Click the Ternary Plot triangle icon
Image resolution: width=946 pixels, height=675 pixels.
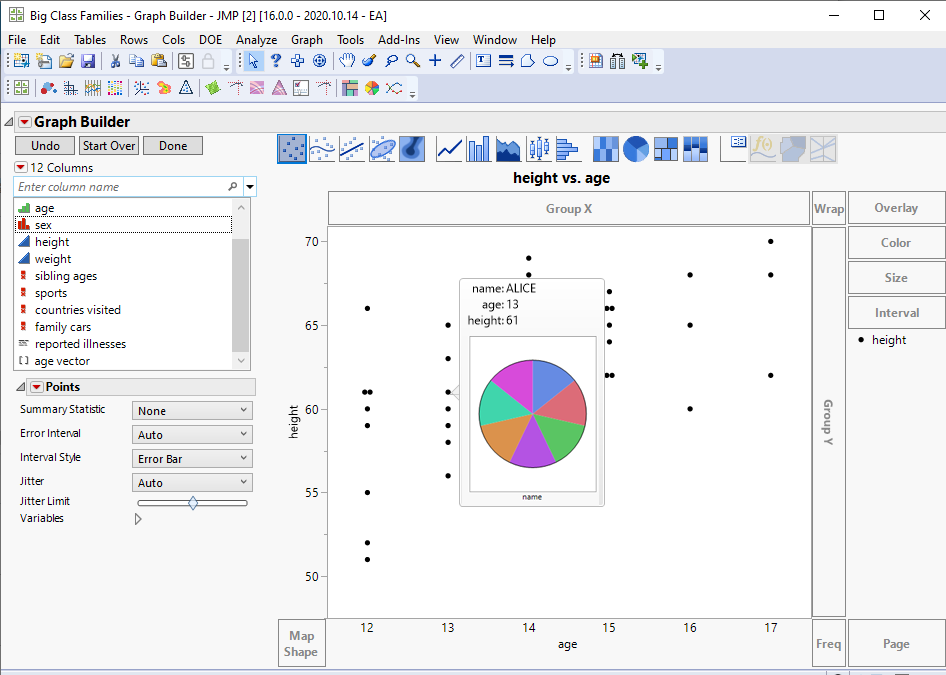[x=186, y=89]
